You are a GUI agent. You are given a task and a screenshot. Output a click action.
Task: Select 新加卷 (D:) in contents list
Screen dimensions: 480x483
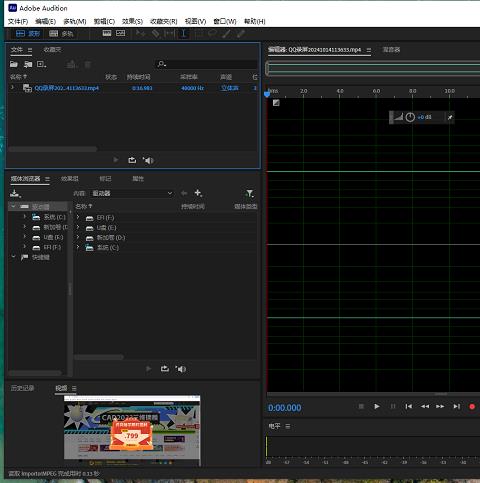(111, 238)
